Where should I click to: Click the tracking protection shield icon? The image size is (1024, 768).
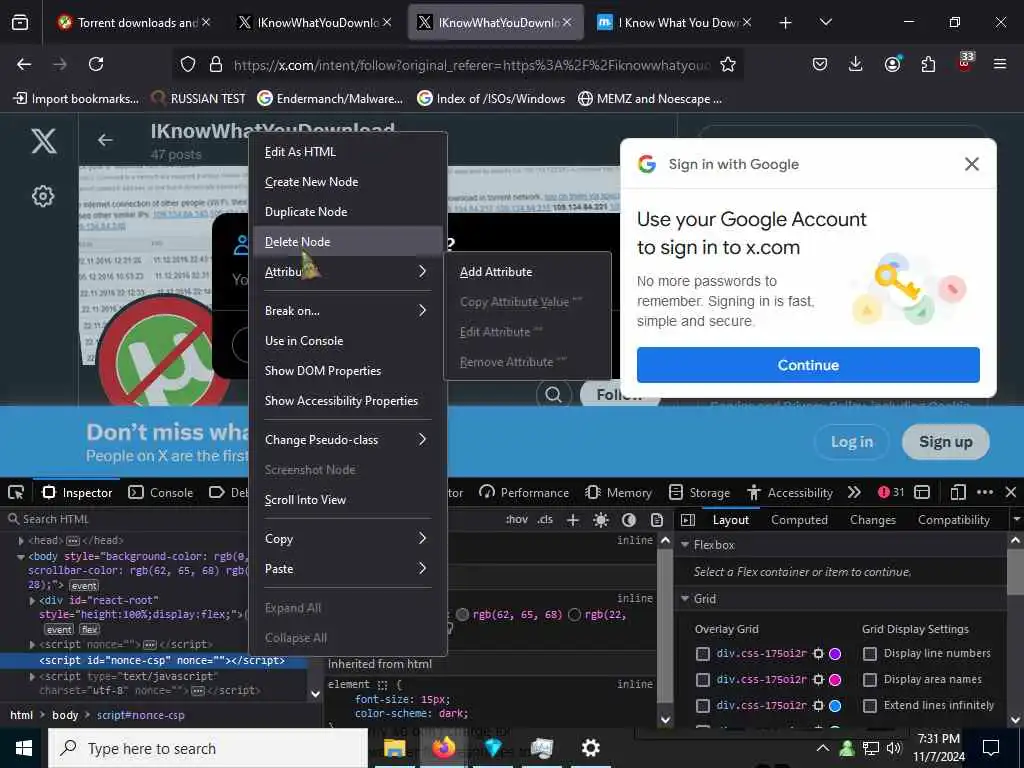[188, 64]
